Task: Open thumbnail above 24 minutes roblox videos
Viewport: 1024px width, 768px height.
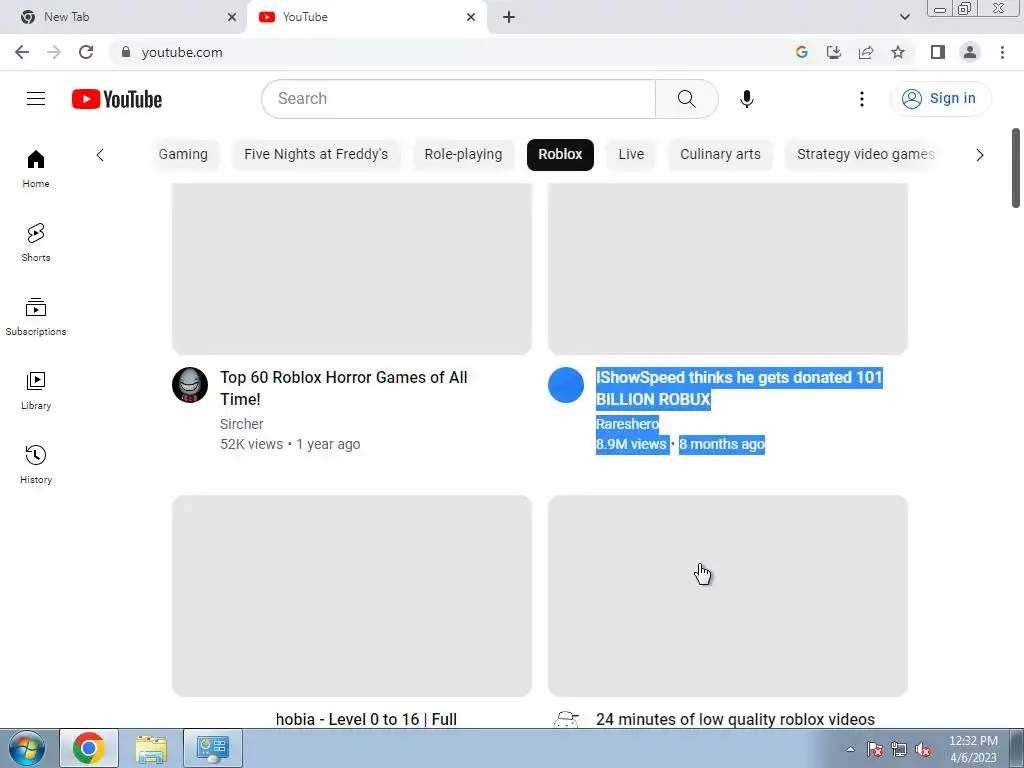Action: tap(728, 596)
